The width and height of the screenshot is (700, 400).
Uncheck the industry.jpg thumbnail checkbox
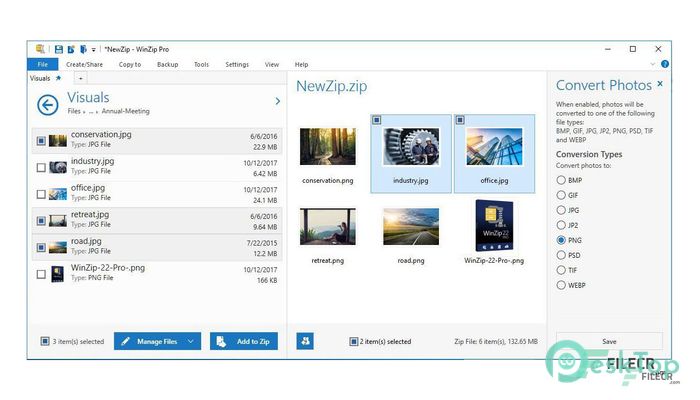tap(377, 120)
